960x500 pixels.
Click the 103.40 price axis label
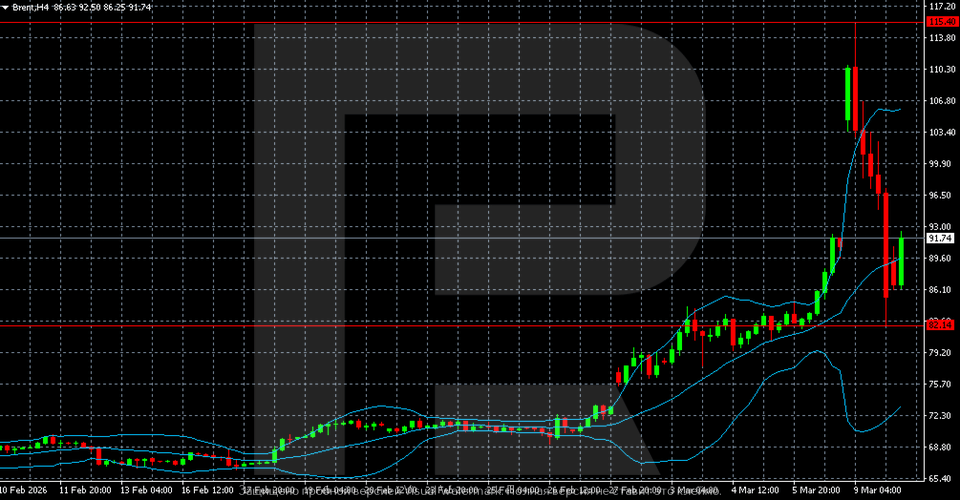point(941,132)
